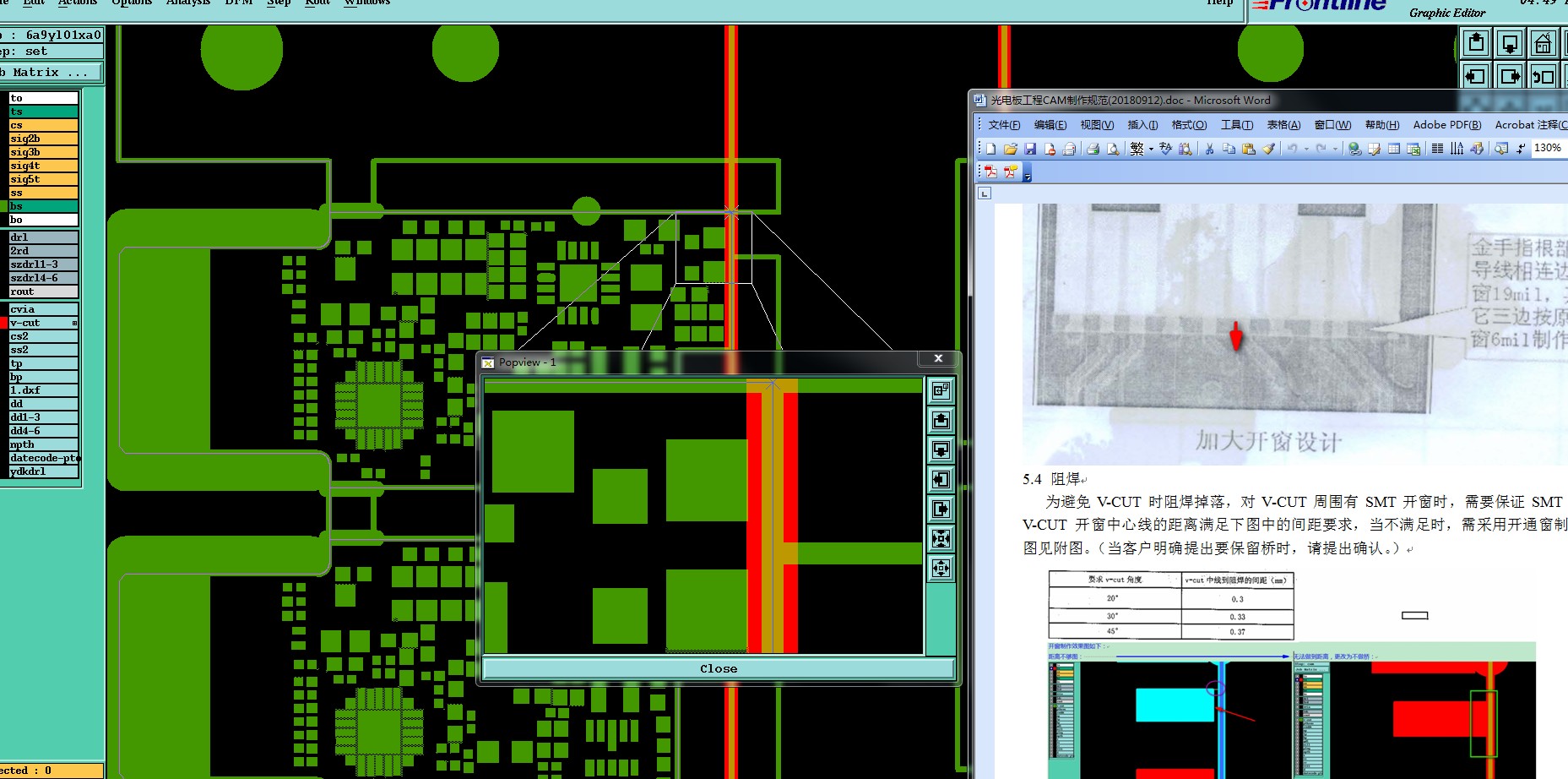Viewport: 1568px width, 779px height.
Task: Open the 插入(I) menu in Word
Action: click(1142, 125)
